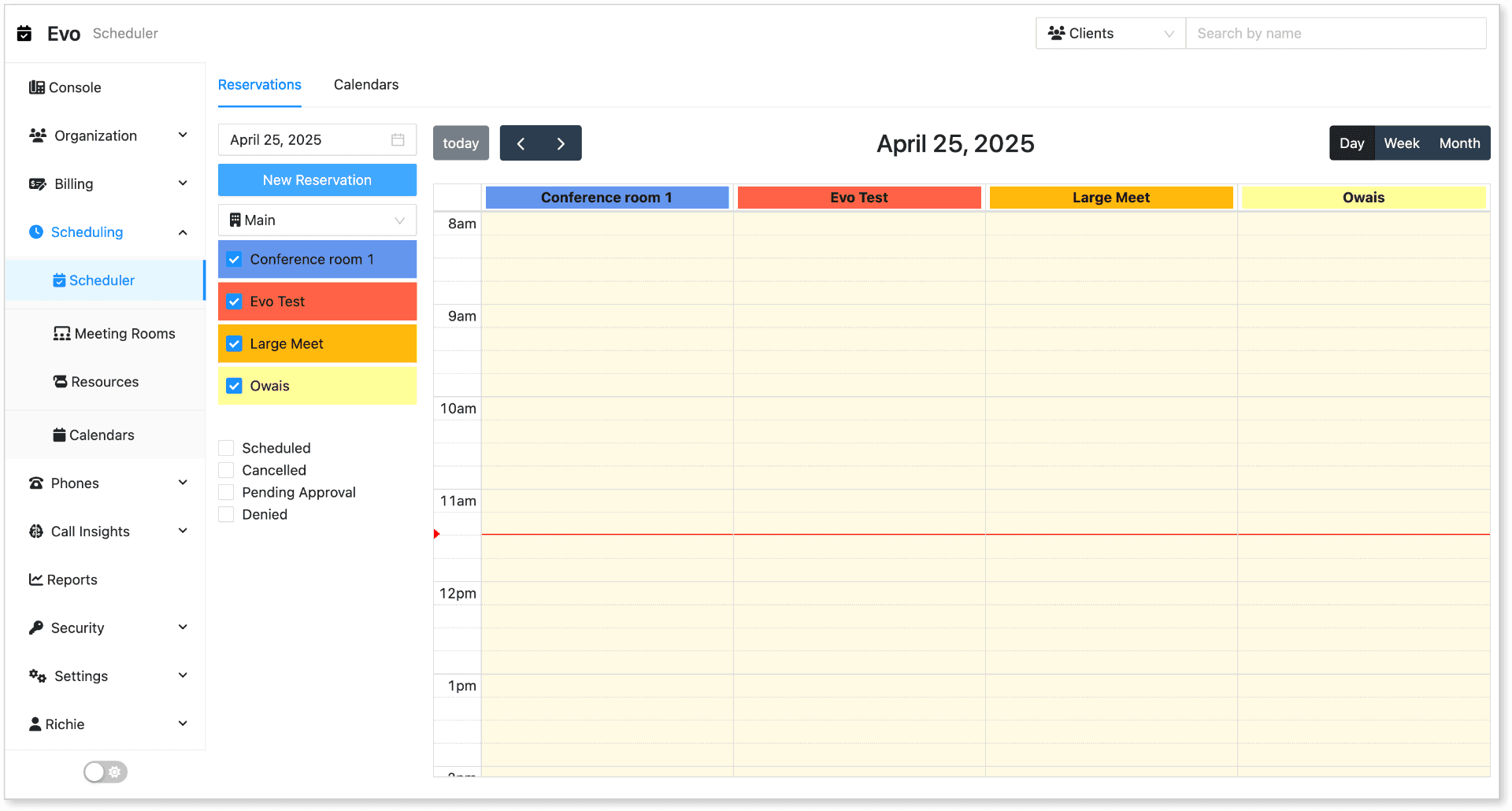The image size is (1512, 811).
Task: Expand the Security menu chevron
Action: (183, 628)
